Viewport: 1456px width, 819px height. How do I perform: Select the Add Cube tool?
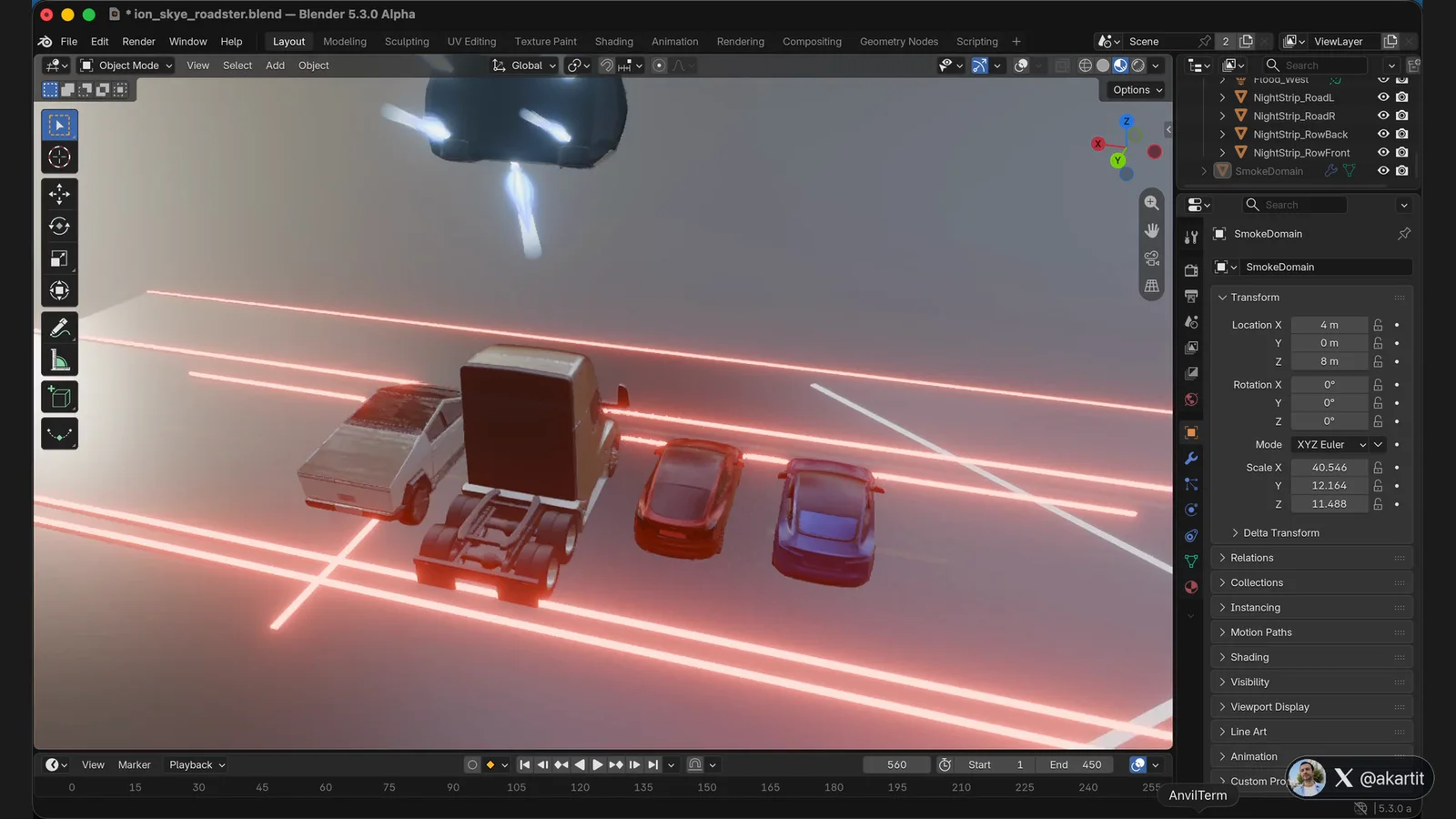coord(59,397)
